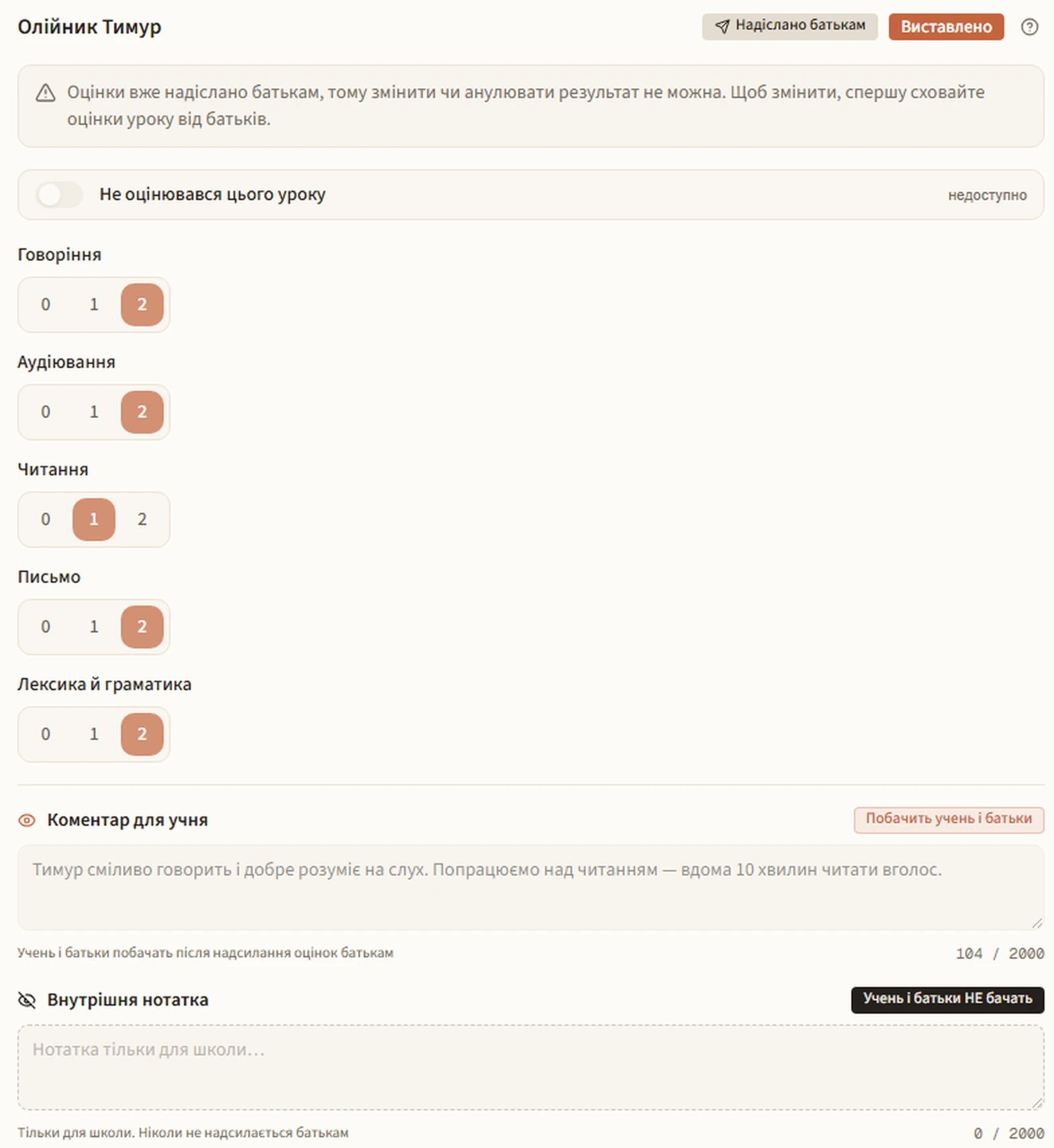The width and height of the screenshot is (1054, 1148).
Task: Toggle Не оцінювався цього уроку switch
Action: (59, 195)
